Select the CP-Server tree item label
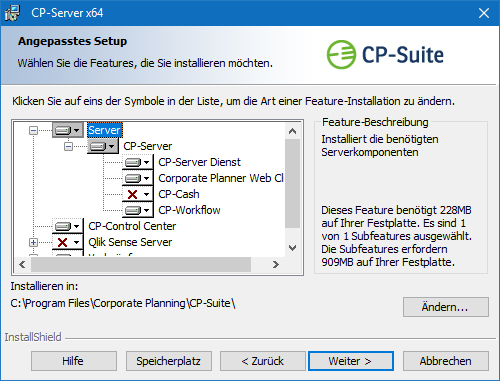This screenshot has height=381, width=500. point(148,146)
